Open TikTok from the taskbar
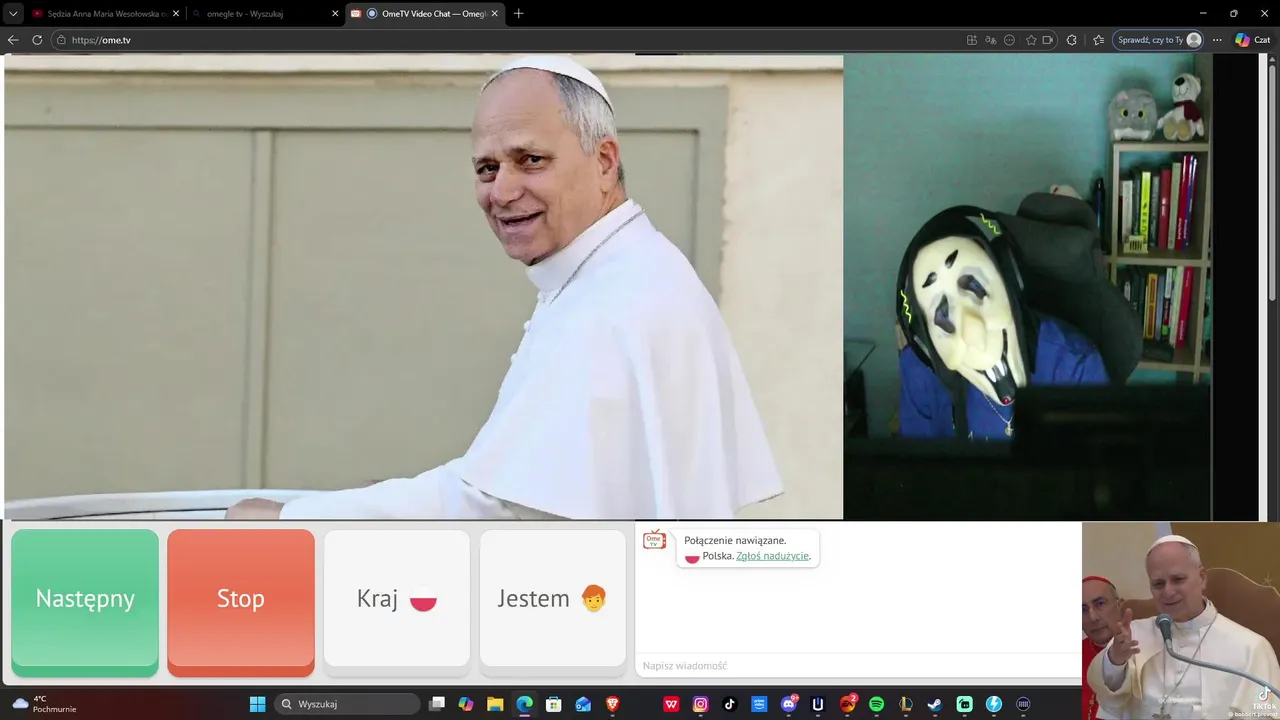 coord(730,704)
